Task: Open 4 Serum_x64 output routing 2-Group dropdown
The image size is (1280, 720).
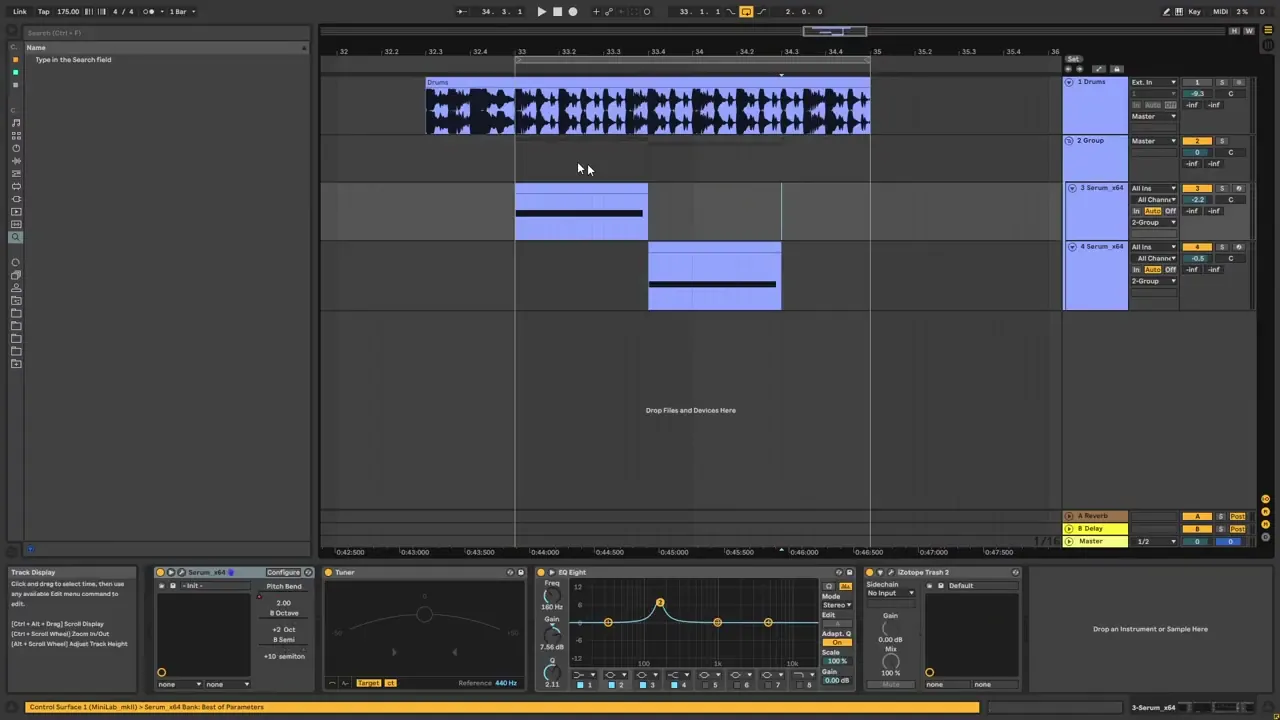Action: point(1154,281)
